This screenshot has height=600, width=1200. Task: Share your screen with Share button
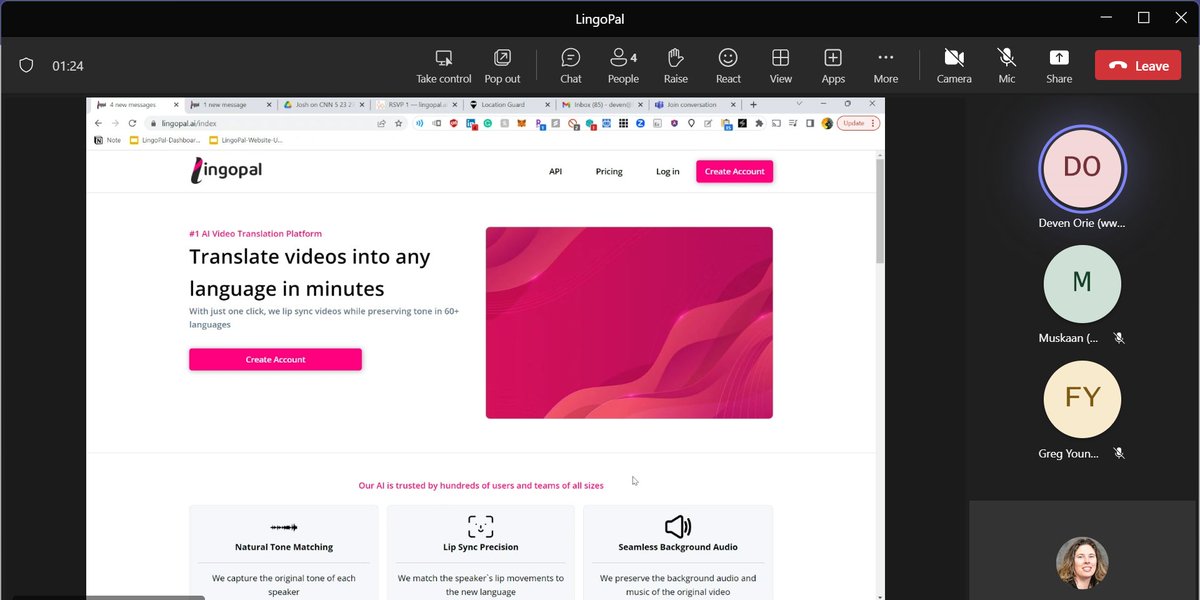click(x=1059, y=66)
